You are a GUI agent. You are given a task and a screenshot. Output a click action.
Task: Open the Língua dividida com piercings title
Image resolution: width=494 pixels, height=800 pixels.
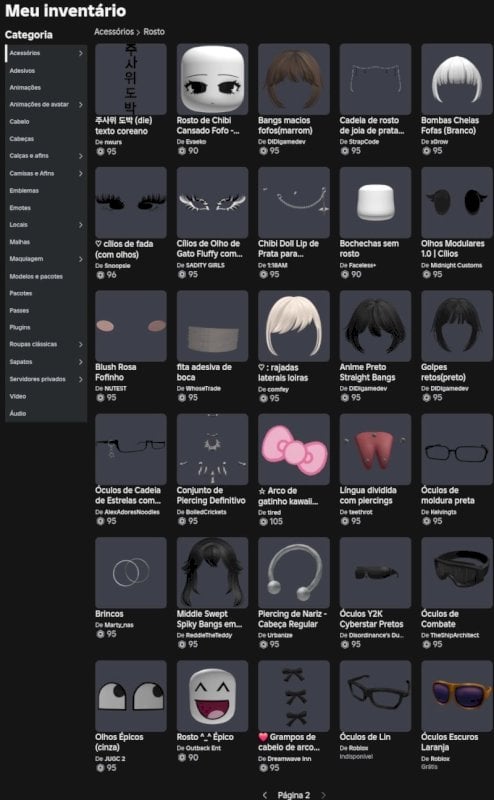368,495
